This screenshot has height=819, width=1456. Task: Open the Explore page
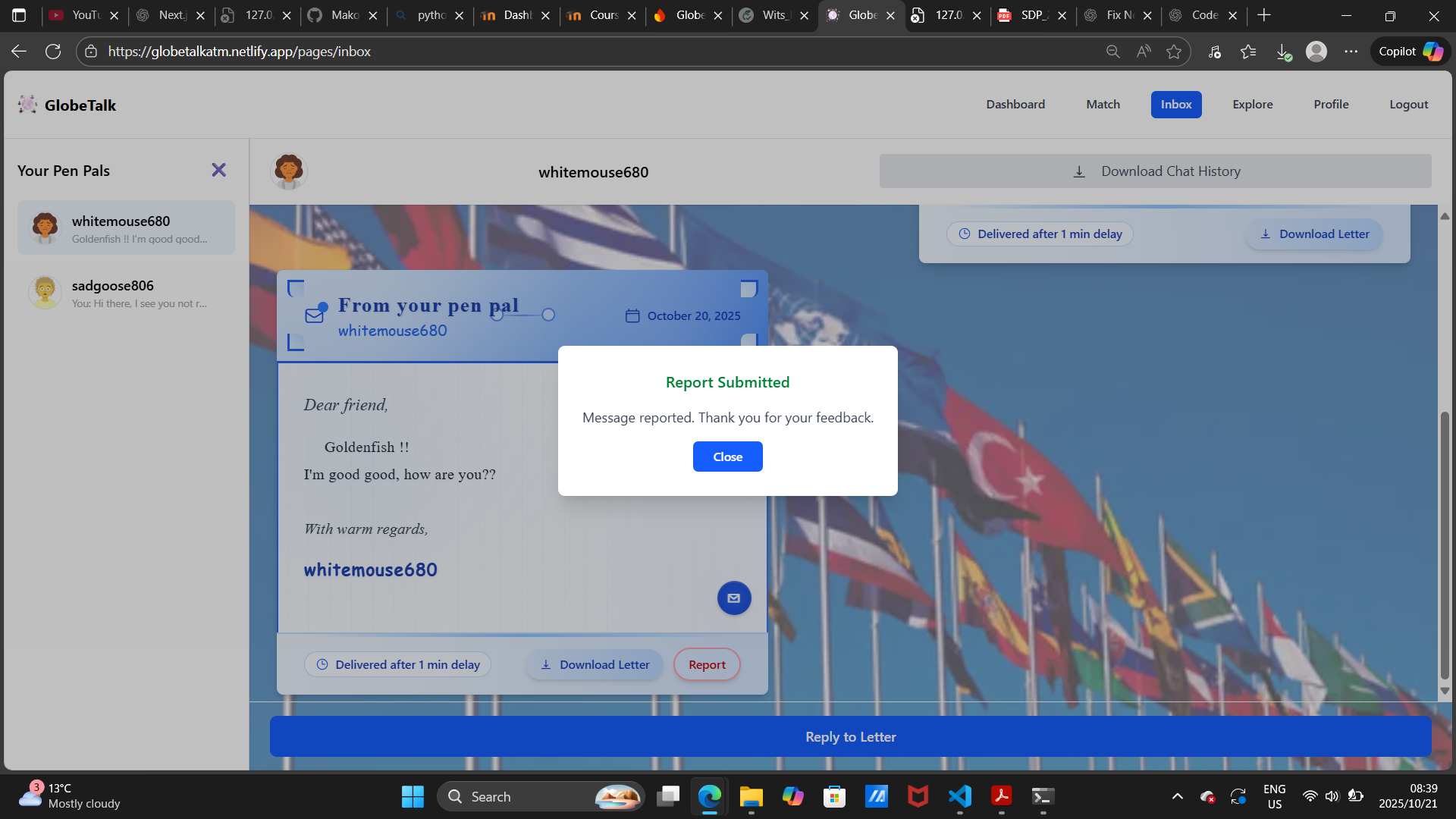coord(1252,104)
